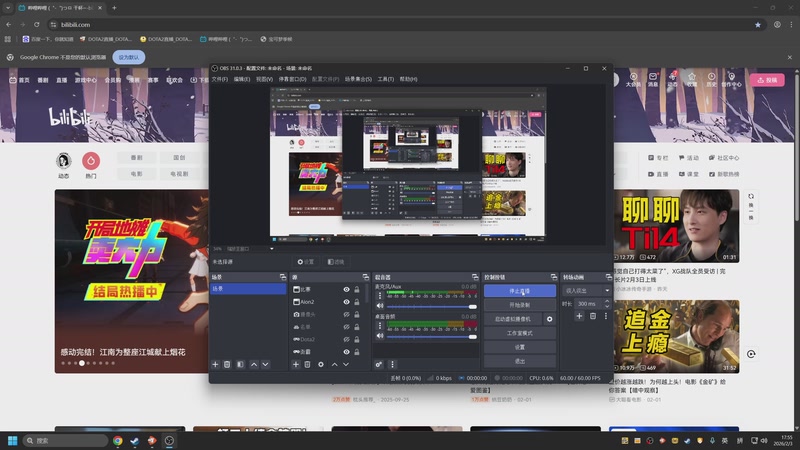The width and height of the screenshot is (800, 450).
Task: Click OBS icon in Windows taskbar
Action: tap(169, 440)
